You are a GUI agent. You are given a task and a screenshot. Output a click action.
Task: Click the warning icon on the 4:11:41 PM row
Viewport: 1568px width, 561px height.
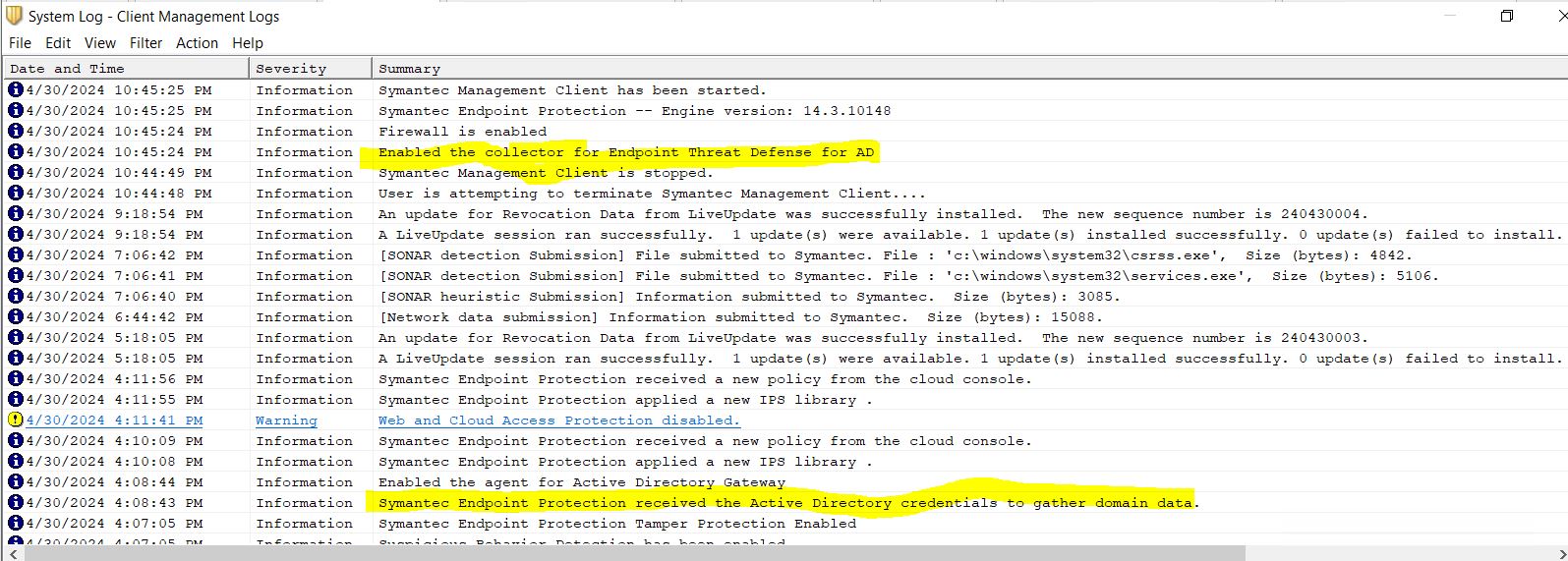click(x=15, y=420)
